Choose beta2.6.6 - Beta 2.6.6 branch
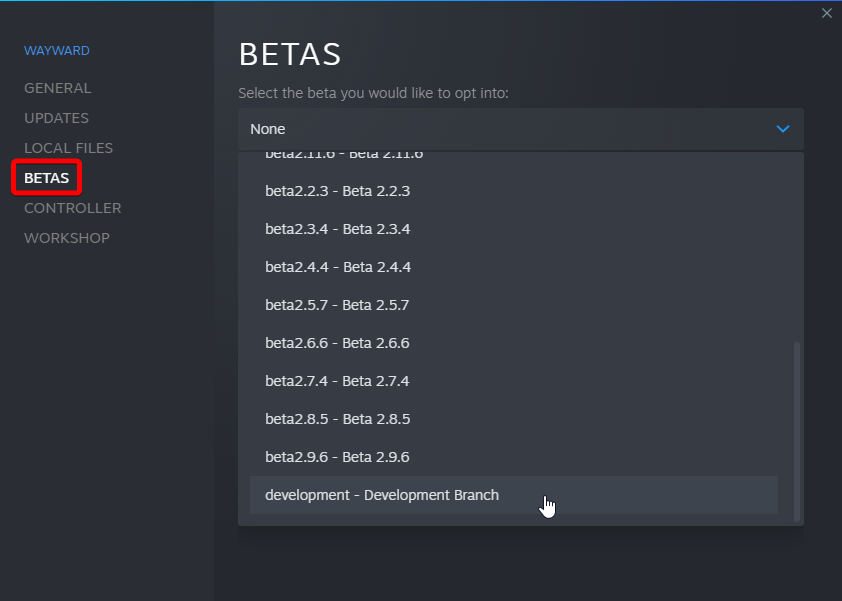The width and height of the screenshot is (842, 601). (x=338, y=343)
